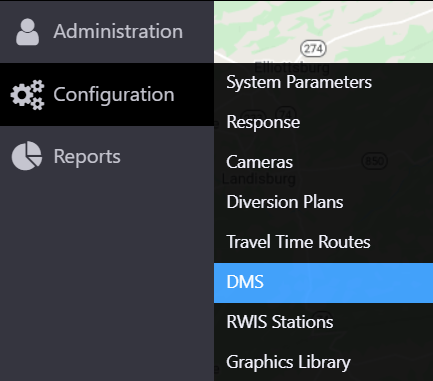Click the route 850 shield behind the menu
The width and height of the screenshot is (433, 381).
[x=374, y=161]
